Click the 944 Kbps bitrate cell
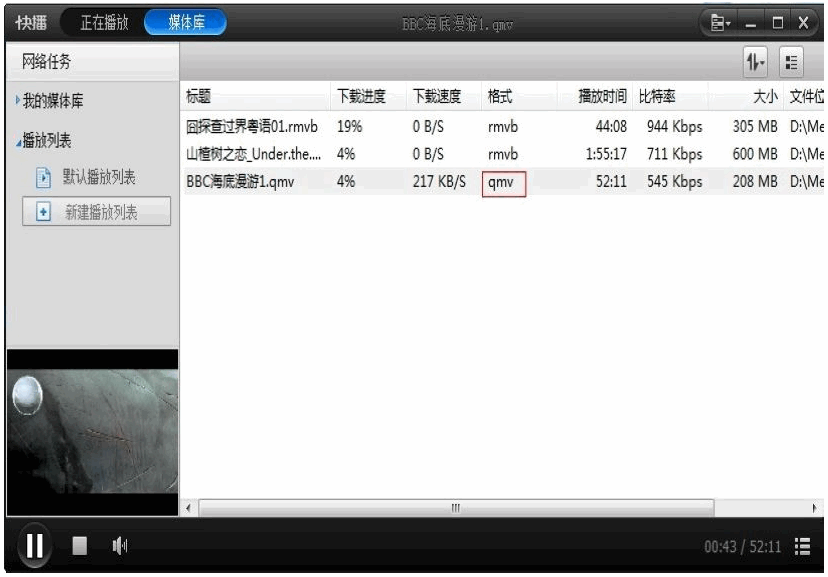 tap(674, 127)
